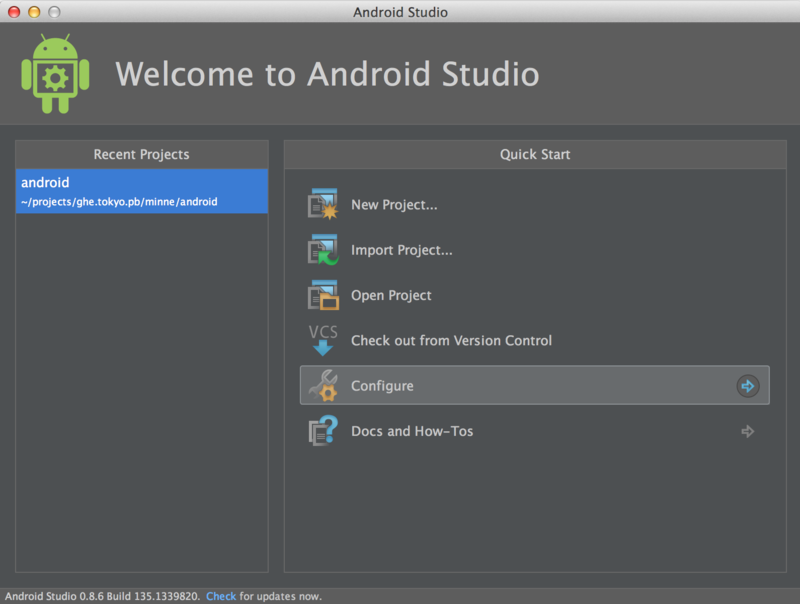
Task: Click the New Project icon
Action: [x=322, y=204]
